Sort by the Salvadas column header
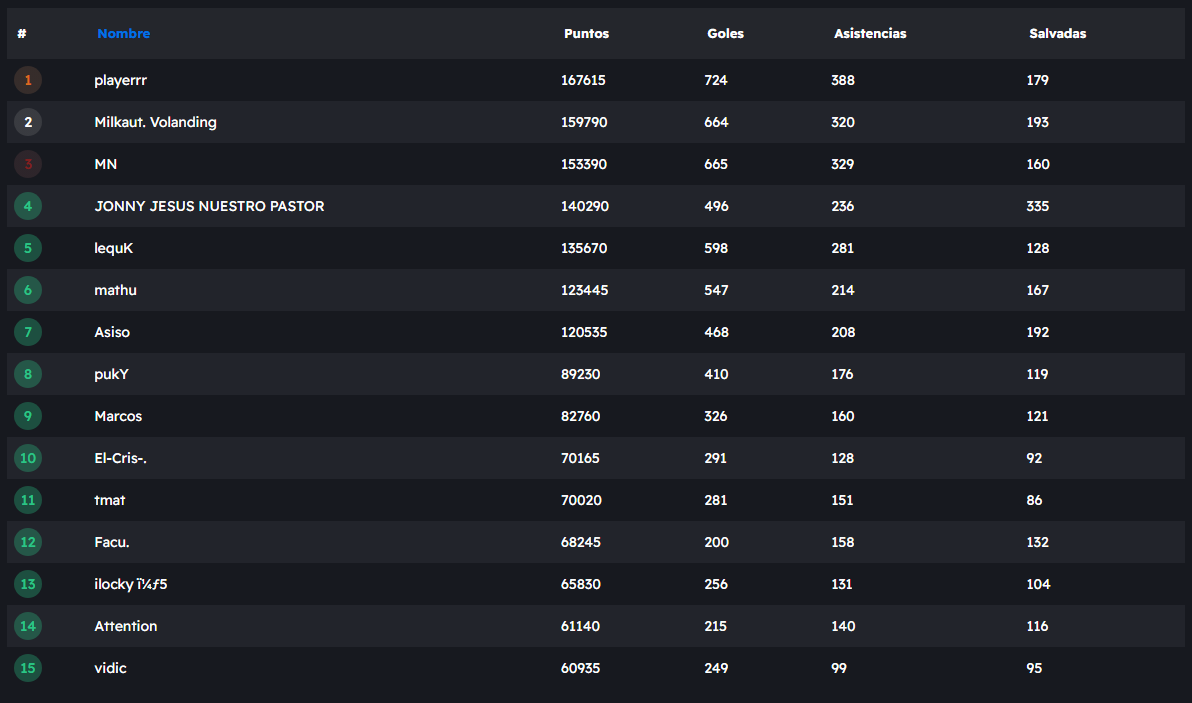The image size is (1192, 703). [x=1057, y=34]
